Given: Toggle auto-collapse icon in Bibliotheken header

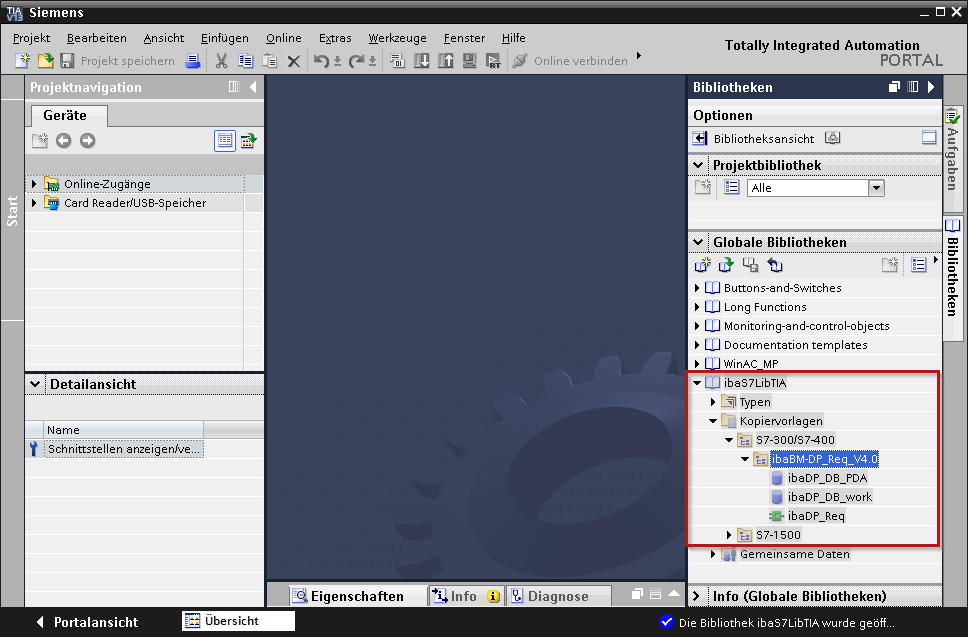Looking at the screenshot, I should [912, 87].
